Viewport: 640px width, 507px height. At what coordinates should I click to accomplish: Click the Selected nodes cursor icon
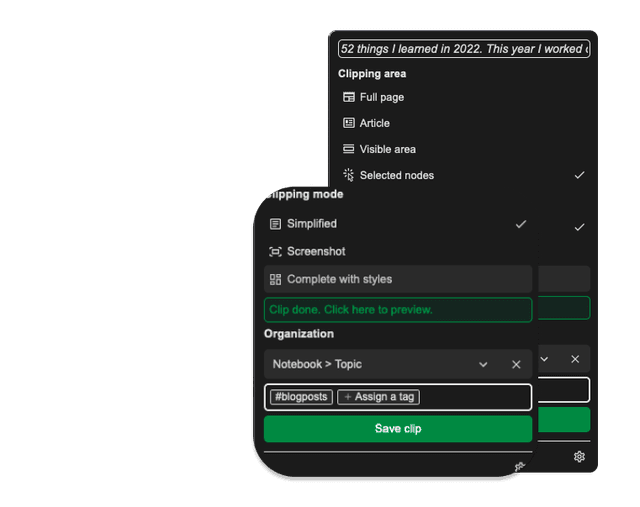[x=349, y=175]
